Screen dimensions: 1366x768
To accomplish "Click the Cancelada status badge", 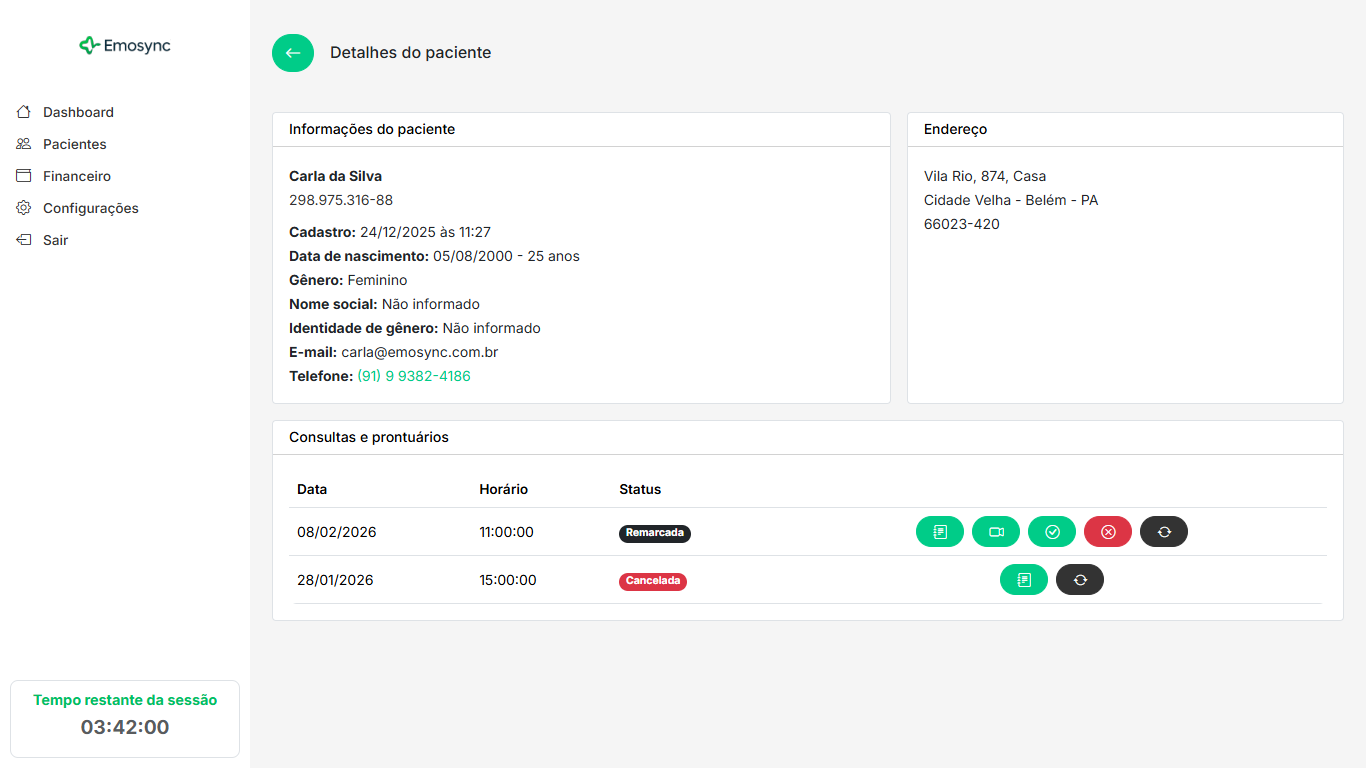I will (652, 581).
